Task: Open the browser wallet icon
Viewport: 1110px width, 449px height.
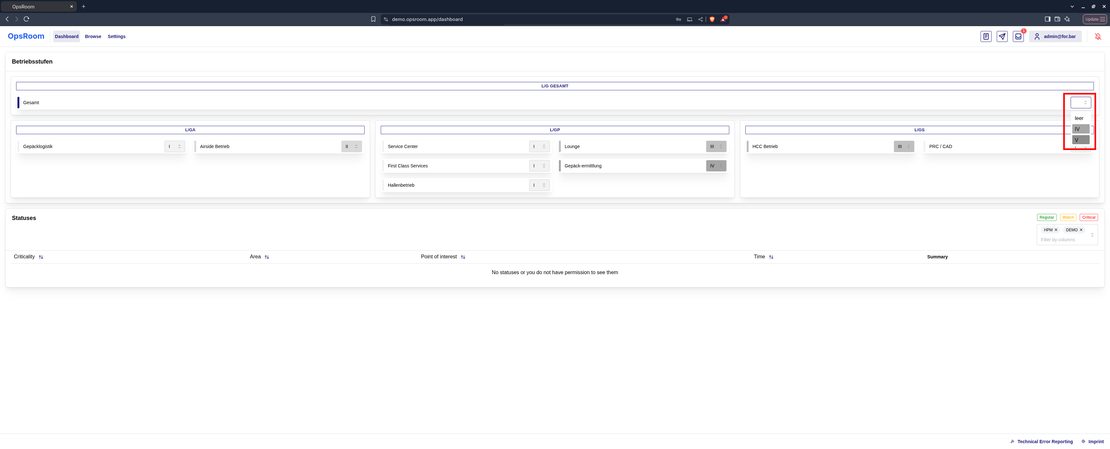Action: 1057,19
